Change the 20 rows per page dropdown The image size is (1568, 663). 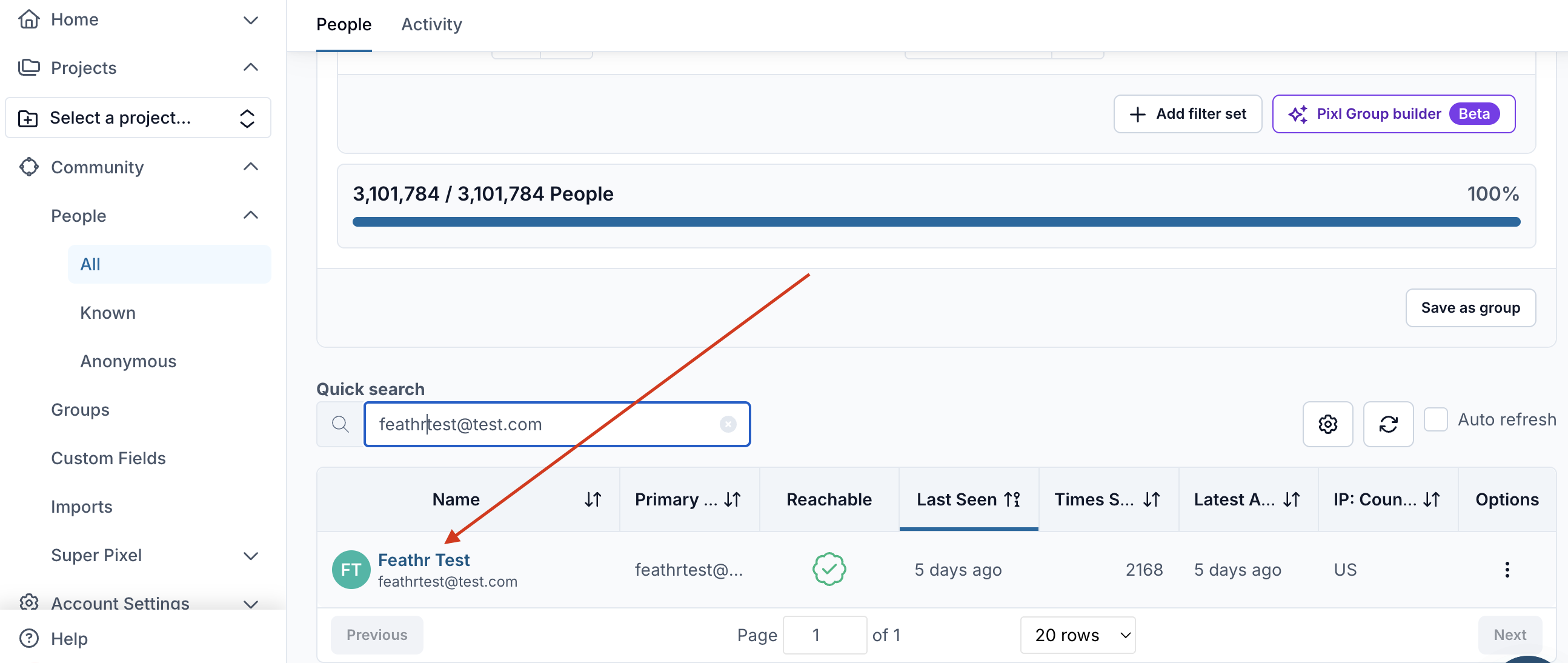pos(1077,635)
